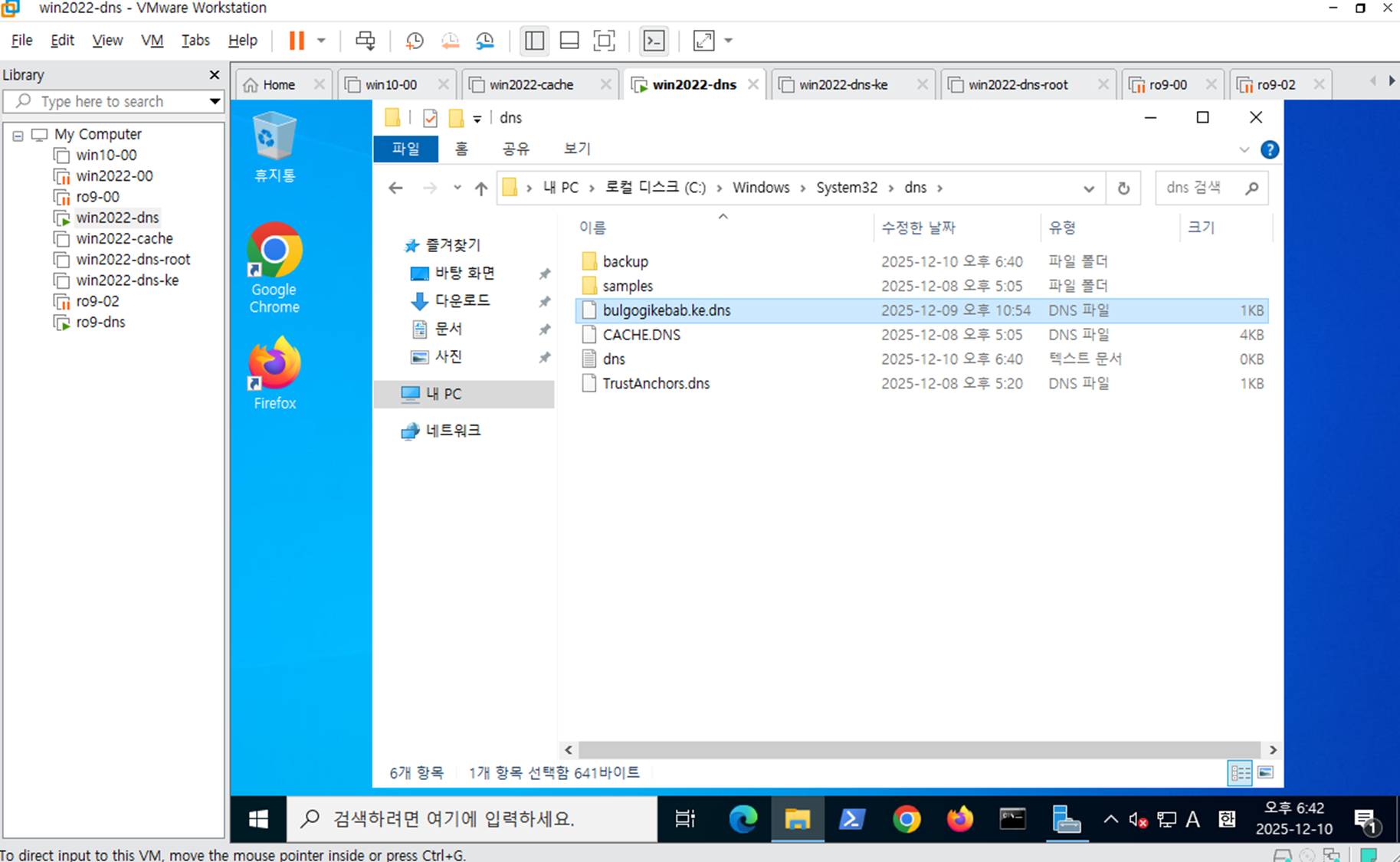The image size is (1400, 862).
Task: Toggle the thumbnail bar view
Action: (x=569, y=41)
